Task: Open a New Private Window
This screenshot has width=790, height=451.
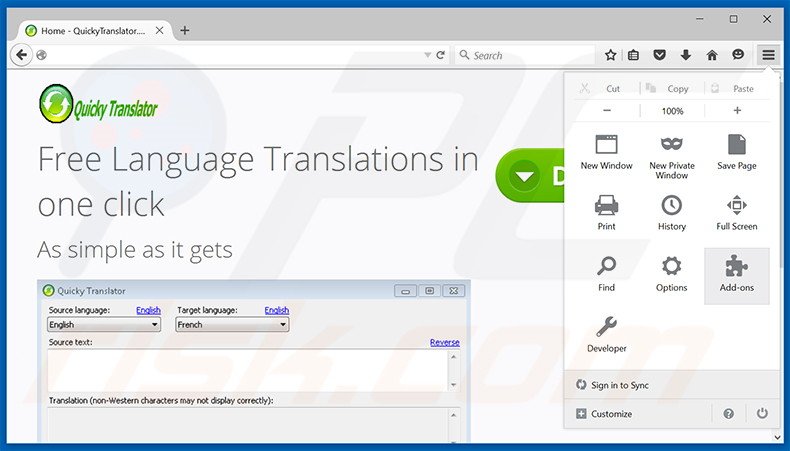Action: coord(672,156)
